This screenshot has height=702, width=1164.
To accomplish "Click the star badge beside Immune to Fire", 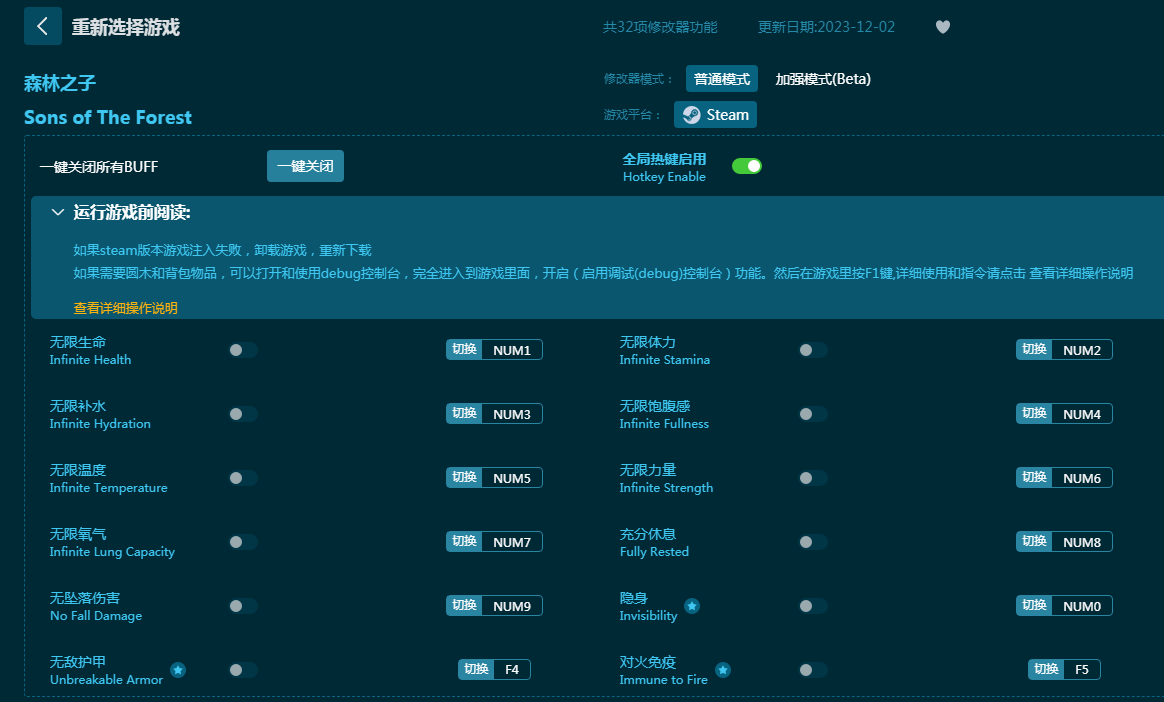I will click(723, 670).
